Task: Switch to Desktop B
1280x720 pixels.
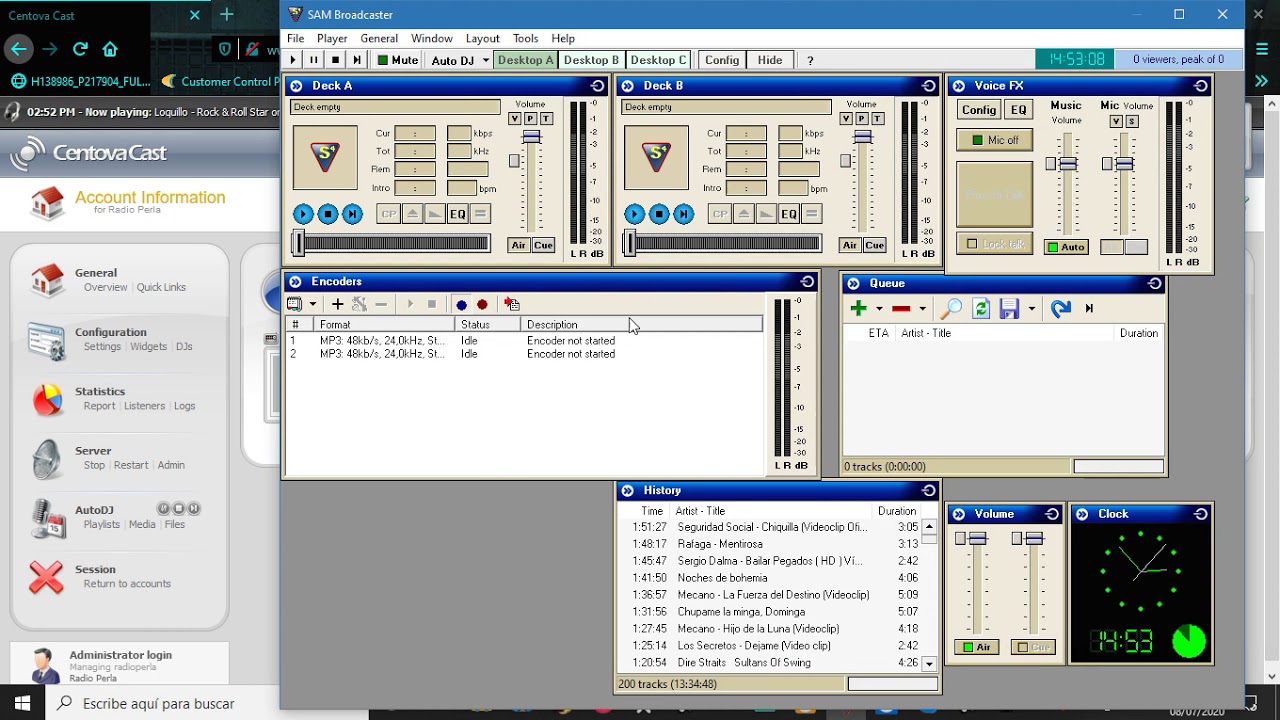Action: [x=591, y=60]
